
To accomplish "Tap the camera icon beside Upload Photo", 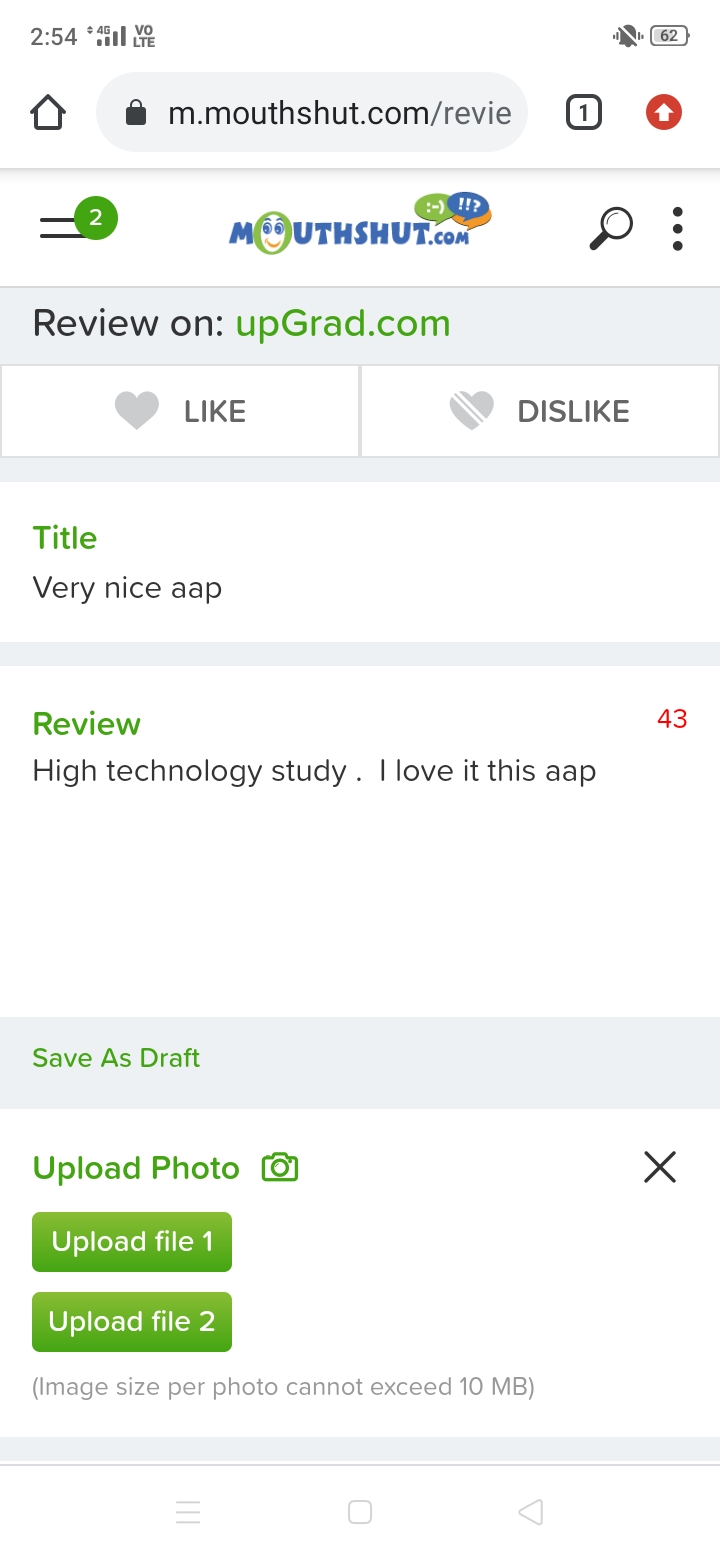I will (x=280, y=1167).
